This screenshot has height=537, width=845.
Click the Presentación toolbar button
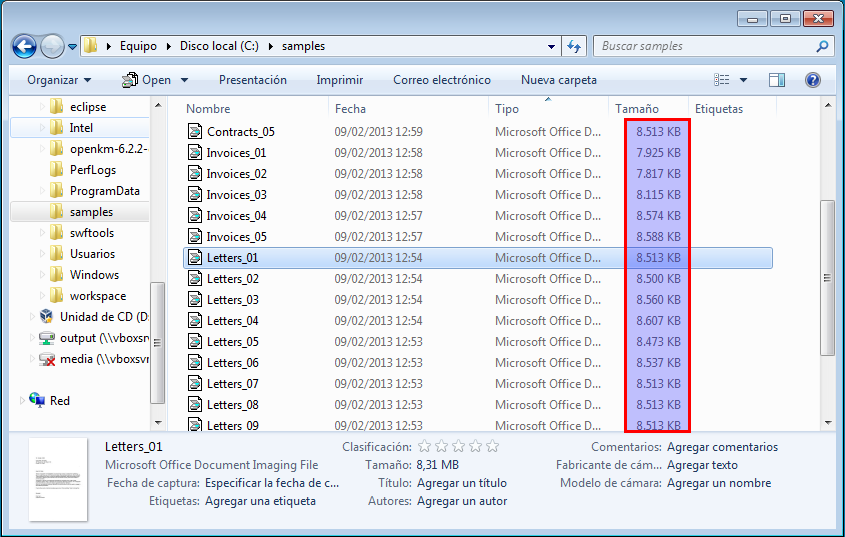pos(252,80)
